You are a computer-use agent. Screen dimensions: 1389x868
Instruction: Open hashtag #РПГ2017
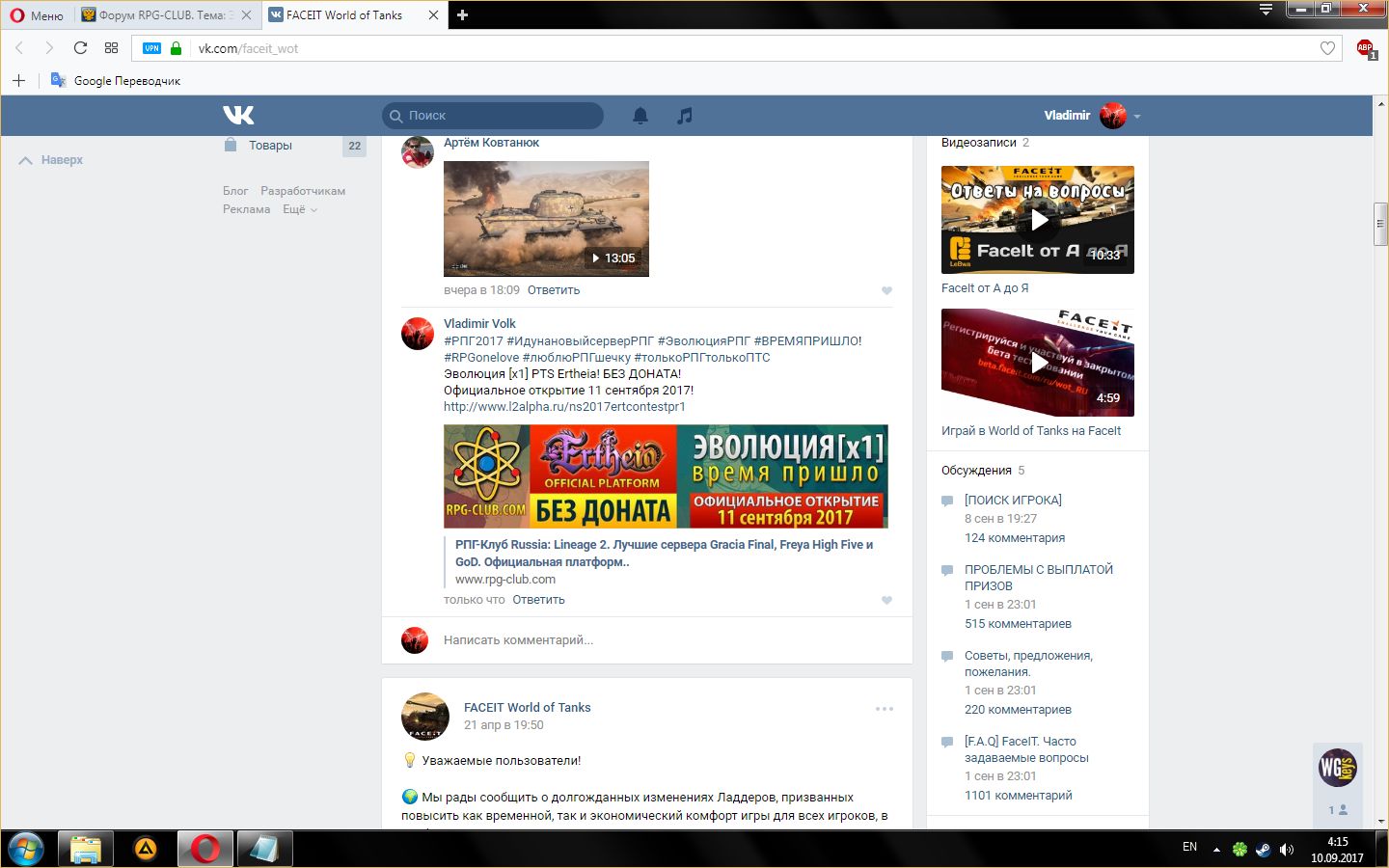point(473,341)
